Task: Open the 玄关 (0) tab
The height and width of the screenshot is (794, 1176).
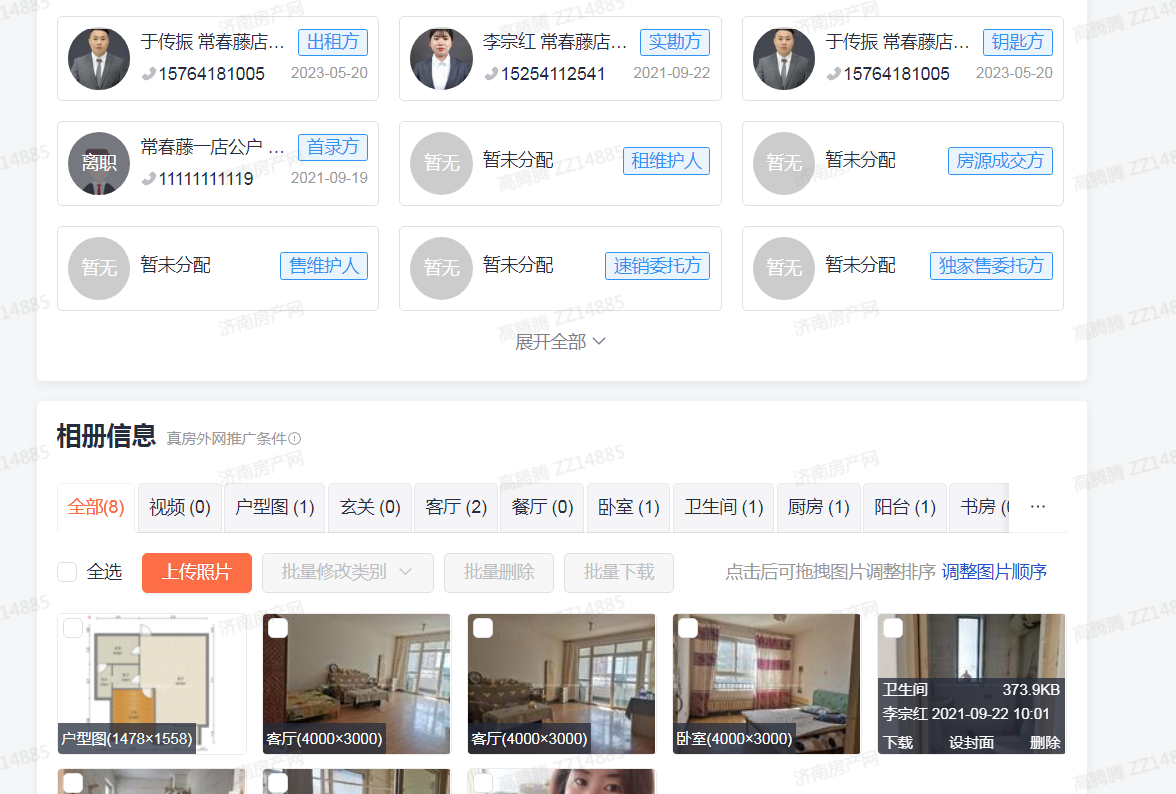Action: coord(370,508)
